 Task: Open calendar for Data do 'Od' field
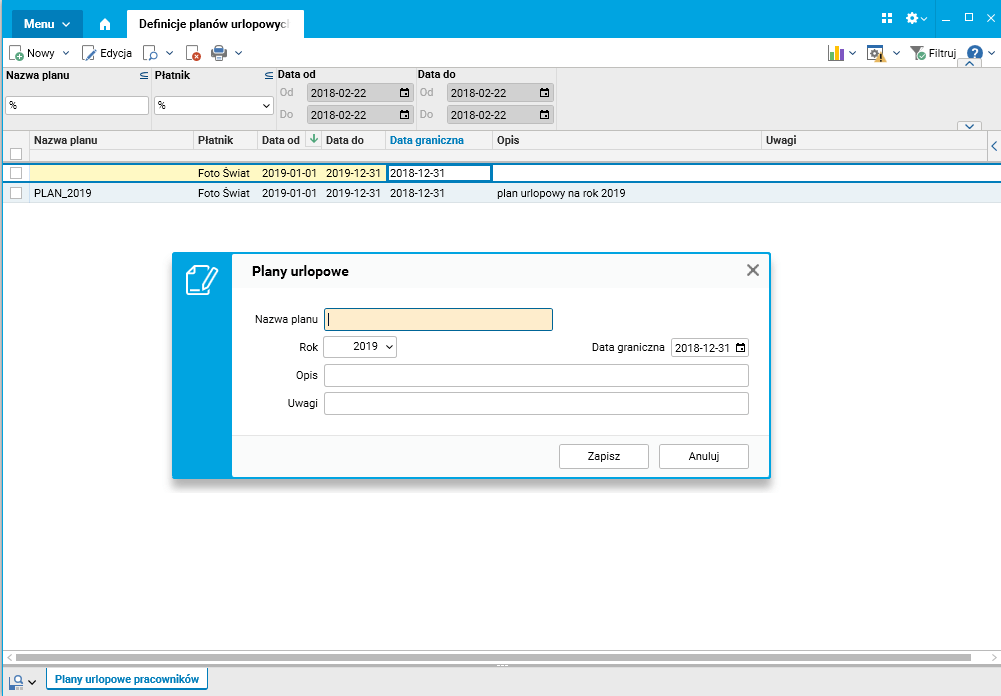point(545,93)
